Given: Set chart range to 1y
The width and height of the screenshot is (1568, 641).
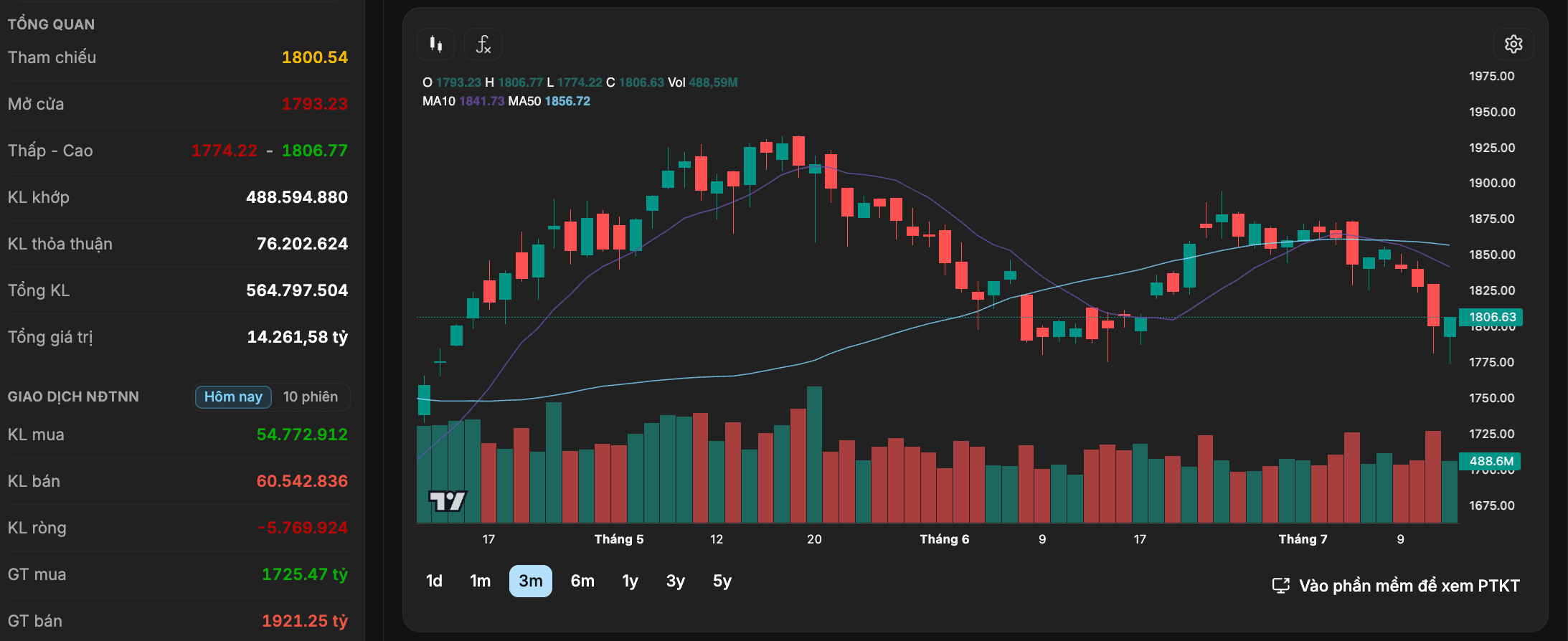Looking at the screenshot, I should 630,581.
